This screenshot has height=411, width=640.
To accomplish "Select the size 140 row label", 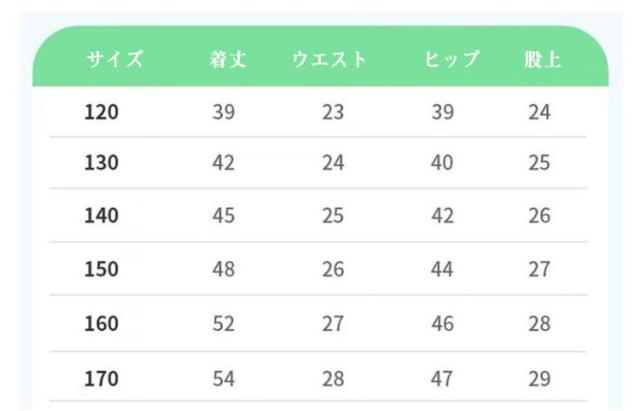I will pos(102,216).
